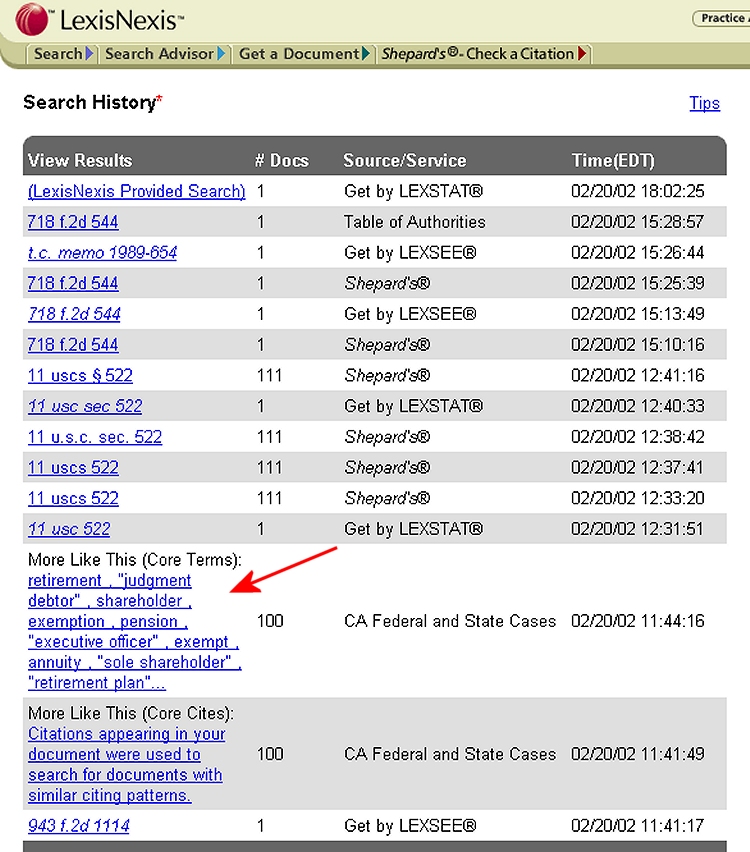Screen dimensions: 750x852
Task: Click the LexisNexis red globe logo
Action: [x=32, y=18]
